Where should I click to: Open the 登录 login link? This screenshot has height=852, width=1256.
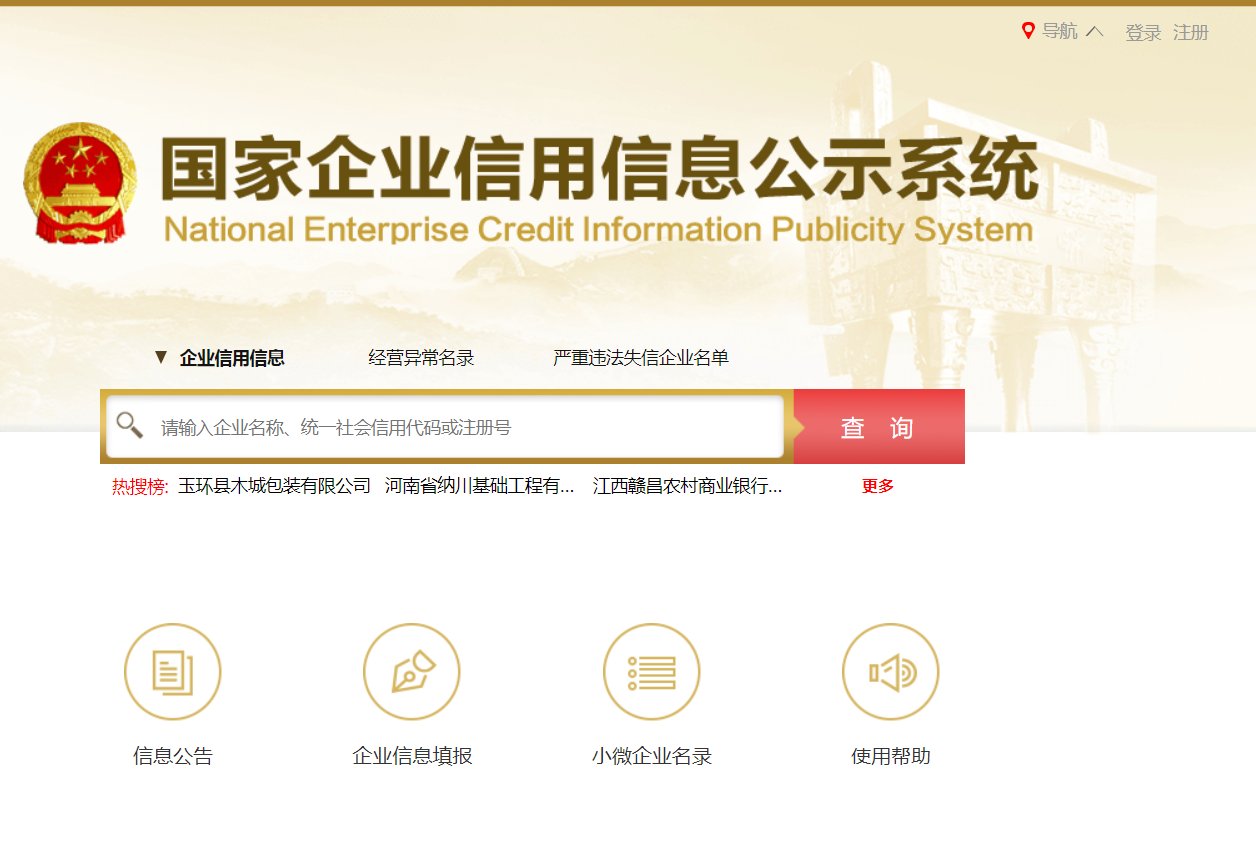tap(1143, 33)
